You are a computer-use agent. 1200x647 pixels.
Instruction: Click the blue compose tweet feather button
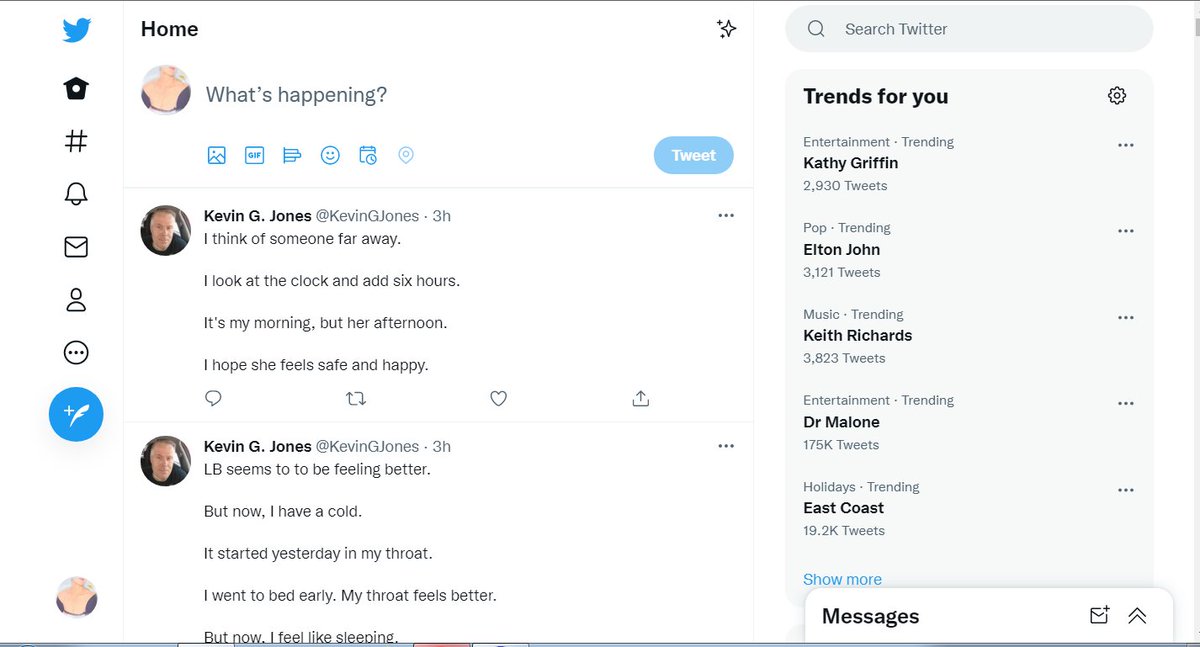tap(76, 414)
